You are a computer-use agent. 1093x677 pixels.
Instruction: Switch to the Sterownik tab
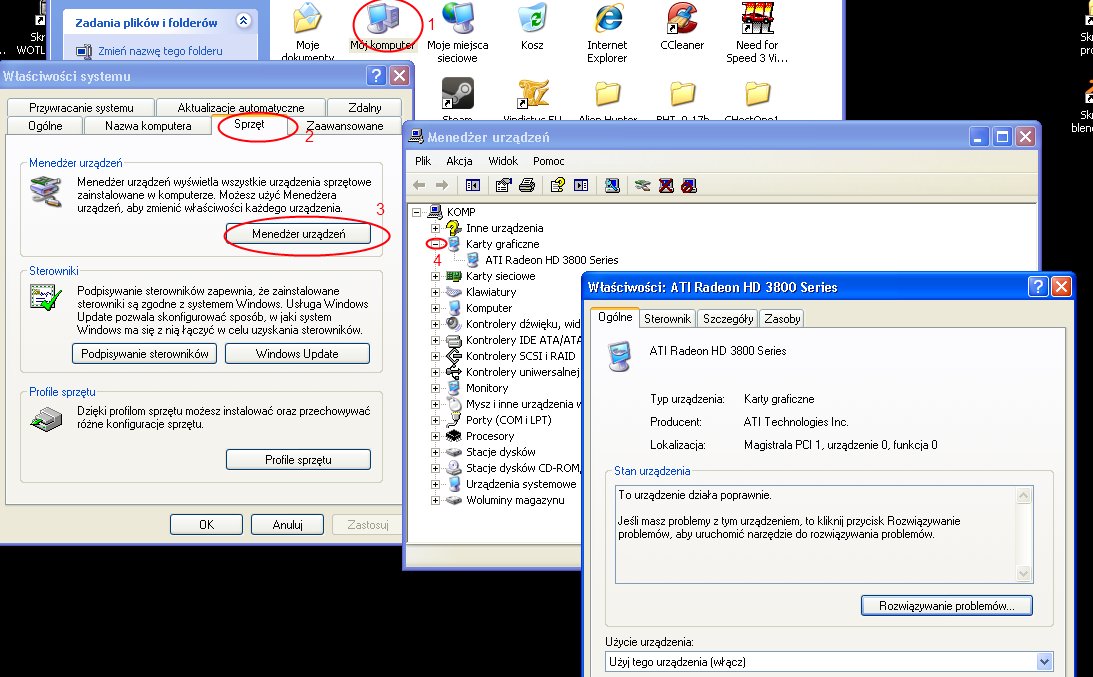[667, 318]
